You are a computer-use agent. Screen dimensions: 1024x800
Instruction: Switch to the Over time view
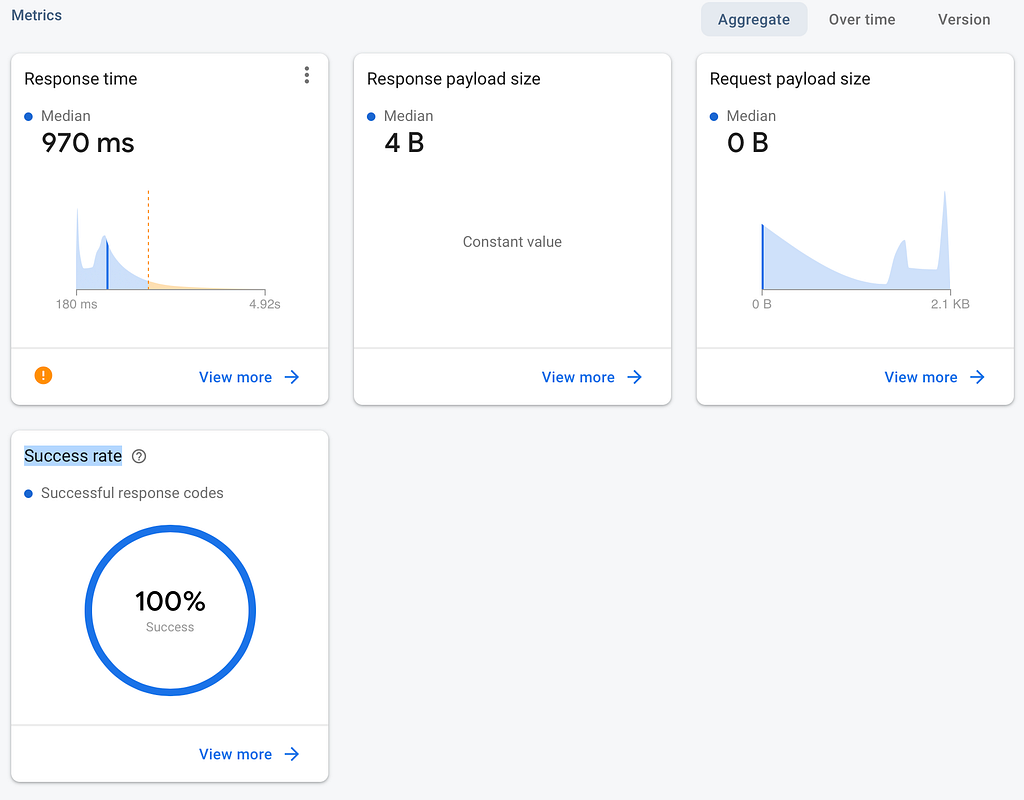[x=862, y=19]
